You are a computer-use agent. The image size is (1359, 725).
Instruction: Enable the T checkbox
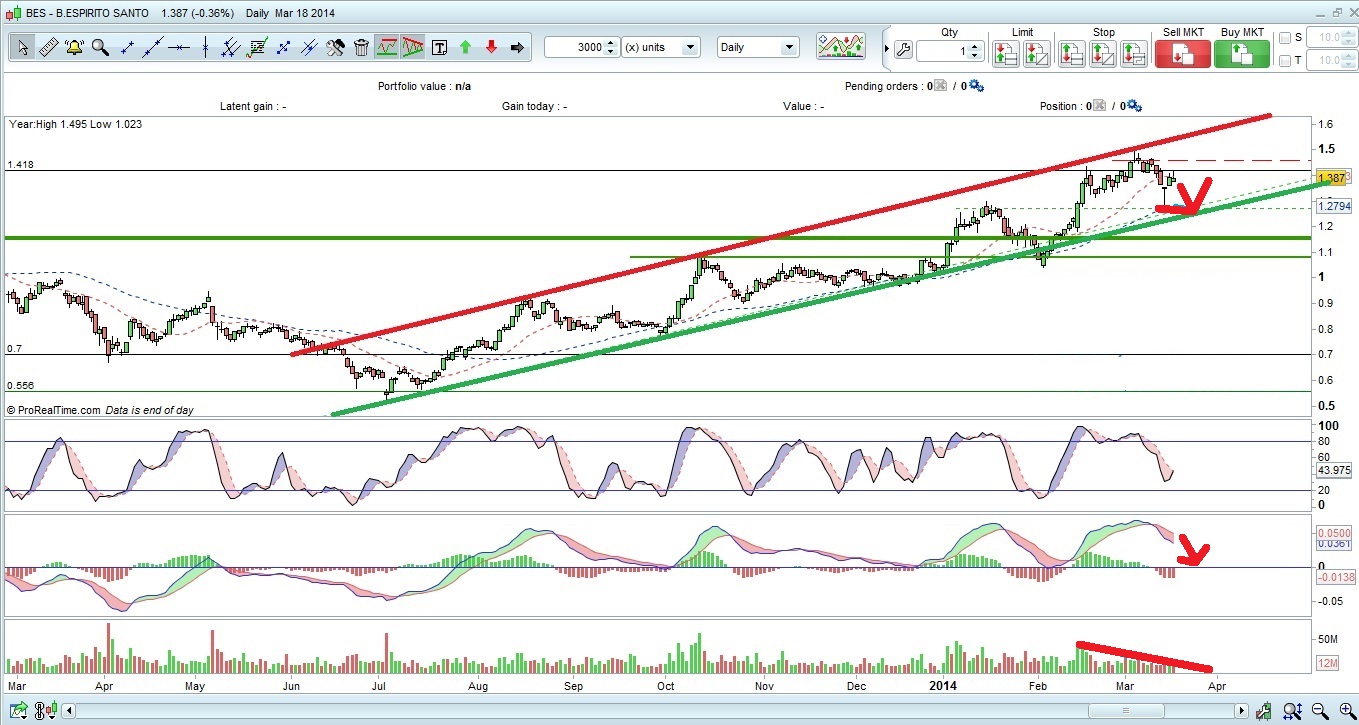[1285, 61]
